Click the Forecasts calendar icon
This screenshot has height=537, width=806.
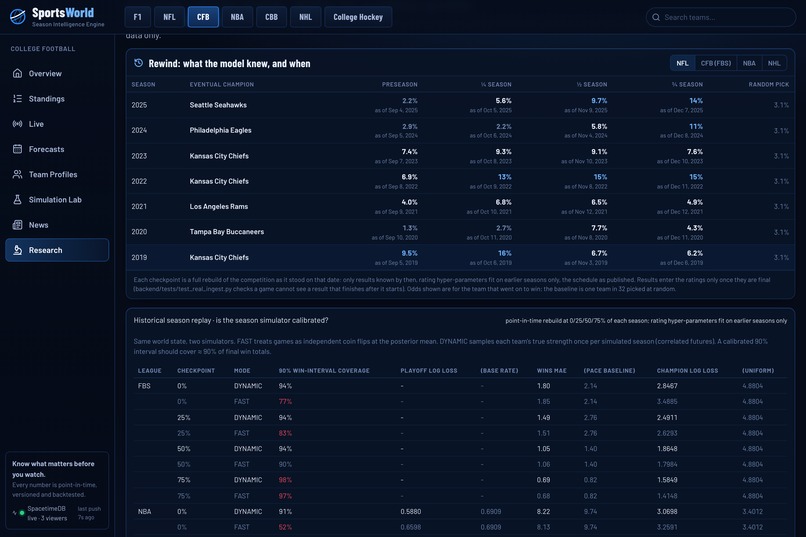pos(17,149)
